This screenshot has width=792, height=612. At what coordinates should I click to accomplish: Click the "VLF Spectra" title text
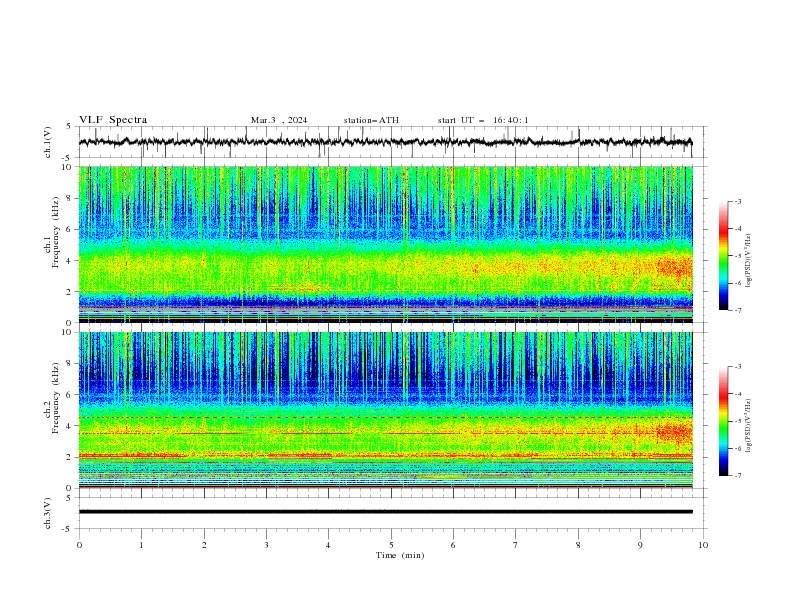tap(113, 120)
